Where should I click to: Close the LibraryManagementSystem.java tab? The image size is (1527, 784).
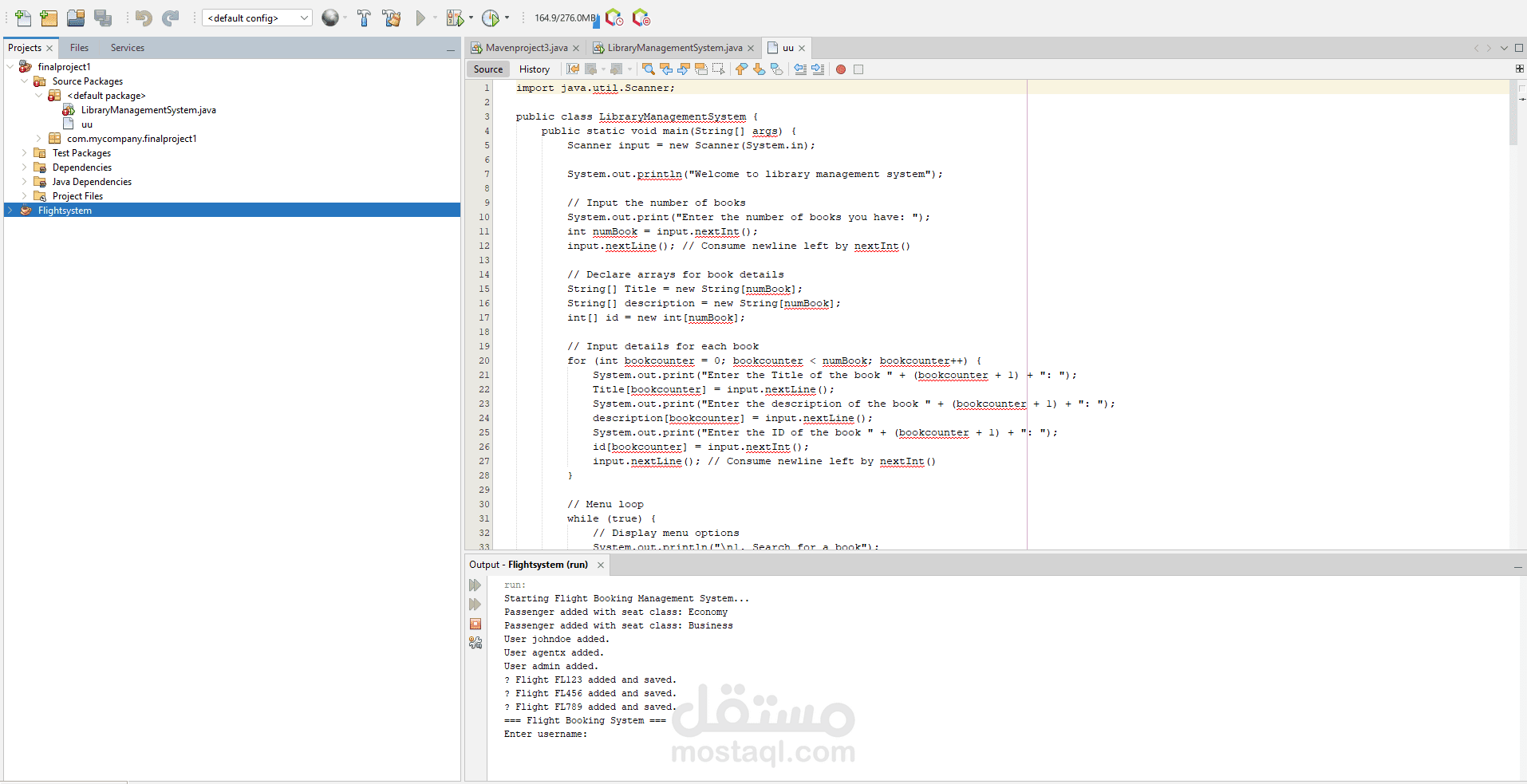tap(751, 48)
